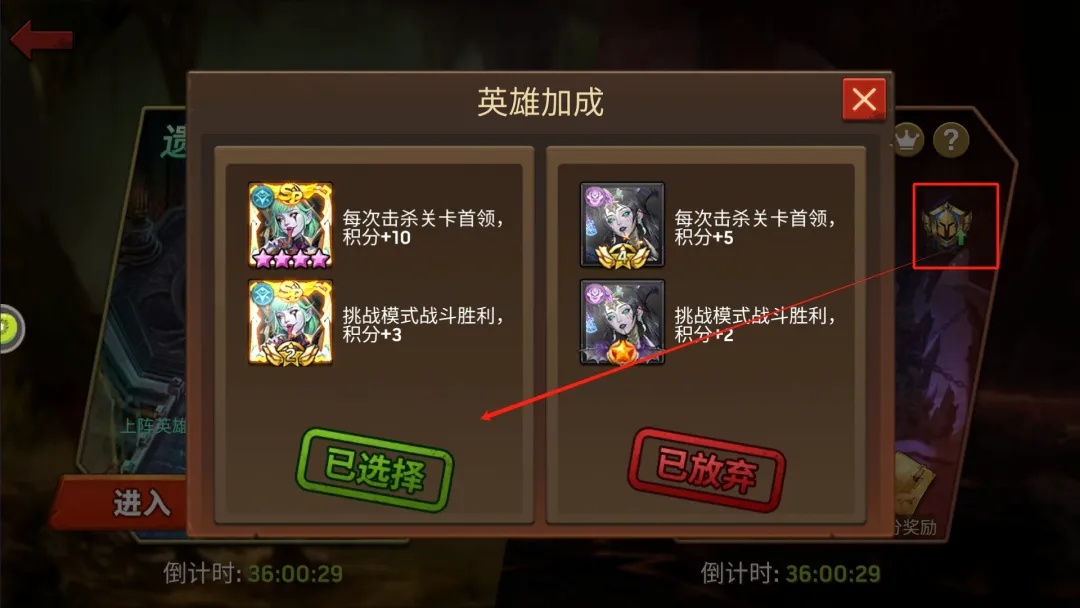
Task: Tap the dark hero portrait with badge 4
Action: pos(622,225)
